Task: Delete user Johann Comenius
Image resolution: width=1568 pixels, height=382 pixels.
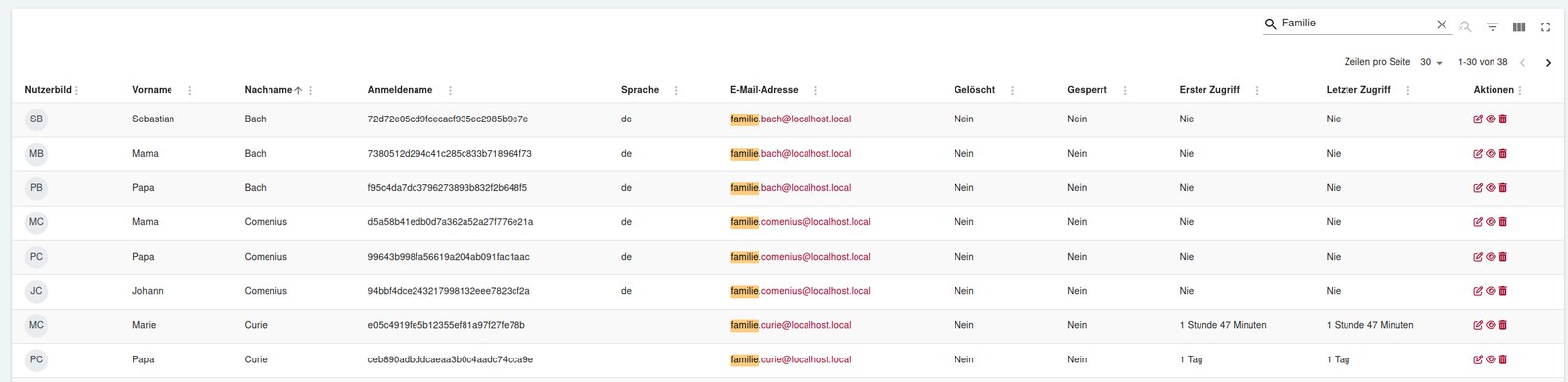Action: [x=1503, y=291]
